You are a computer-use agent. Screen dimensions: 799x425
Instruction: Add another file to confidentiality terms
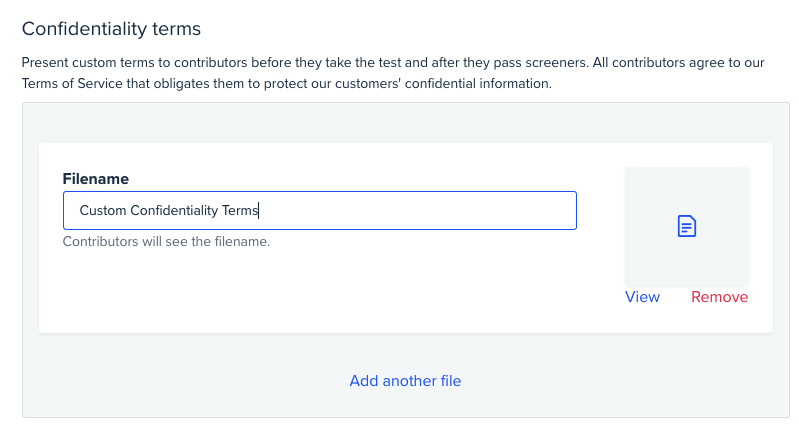tap(405, 381)
